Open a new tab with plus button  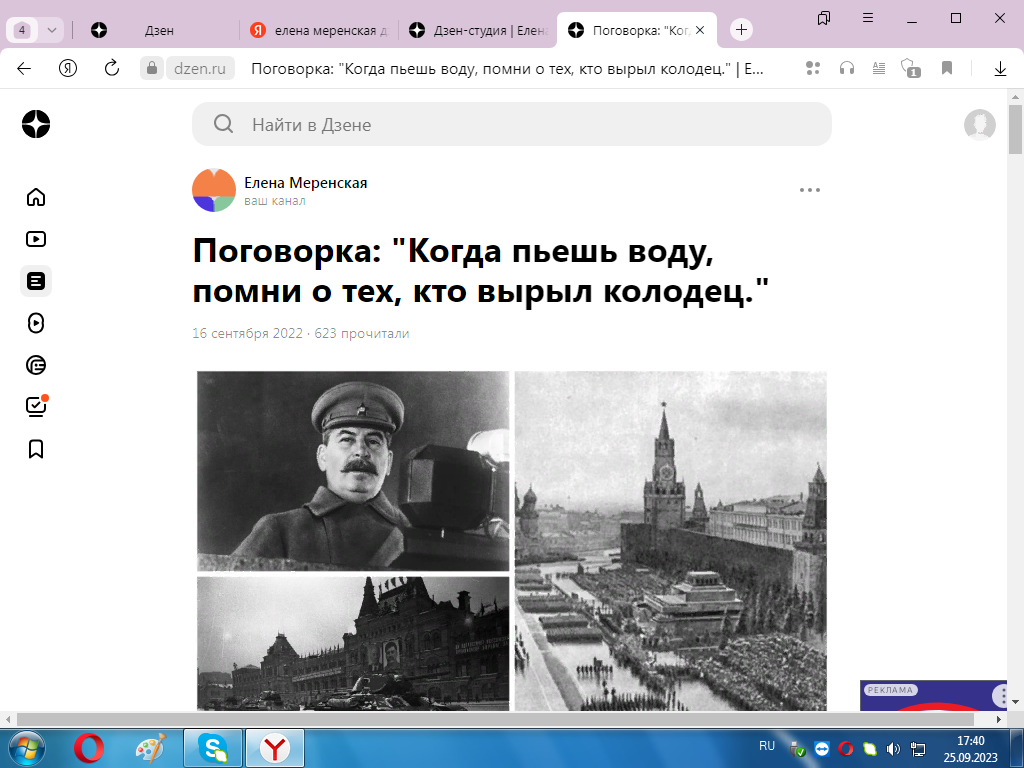coord(741,29)
